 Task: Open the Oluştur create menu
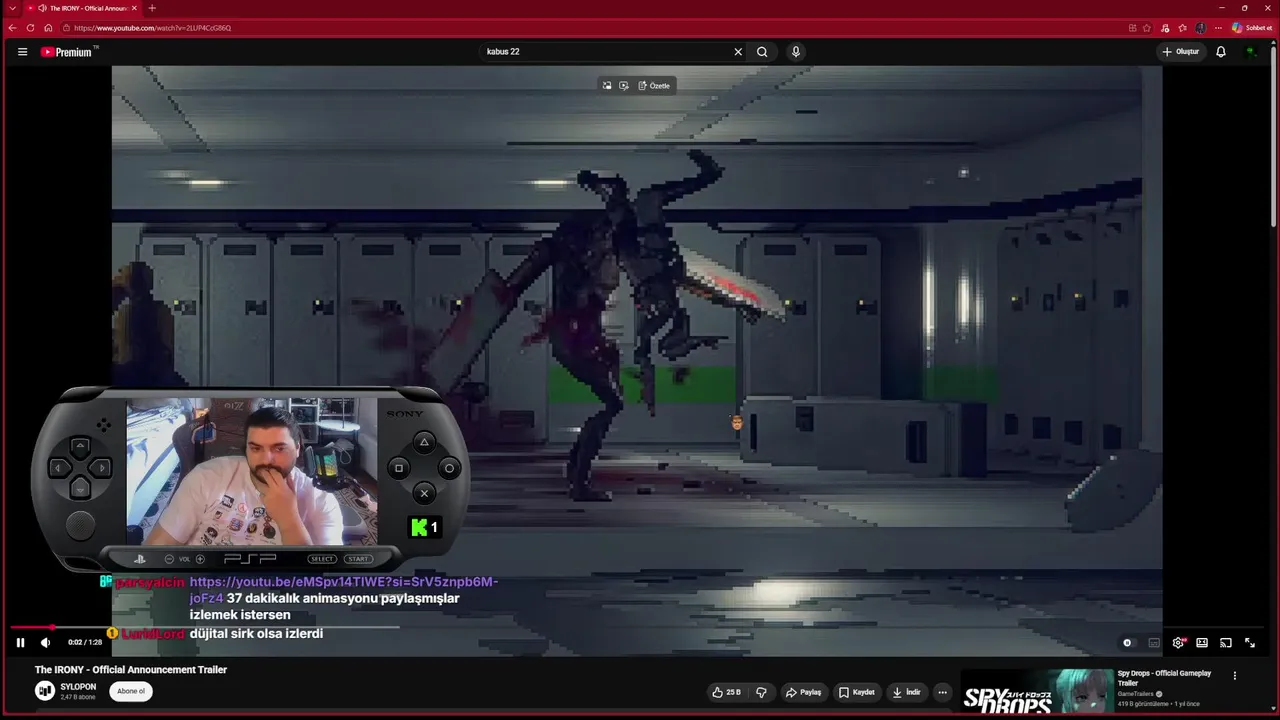(1181, 52)
